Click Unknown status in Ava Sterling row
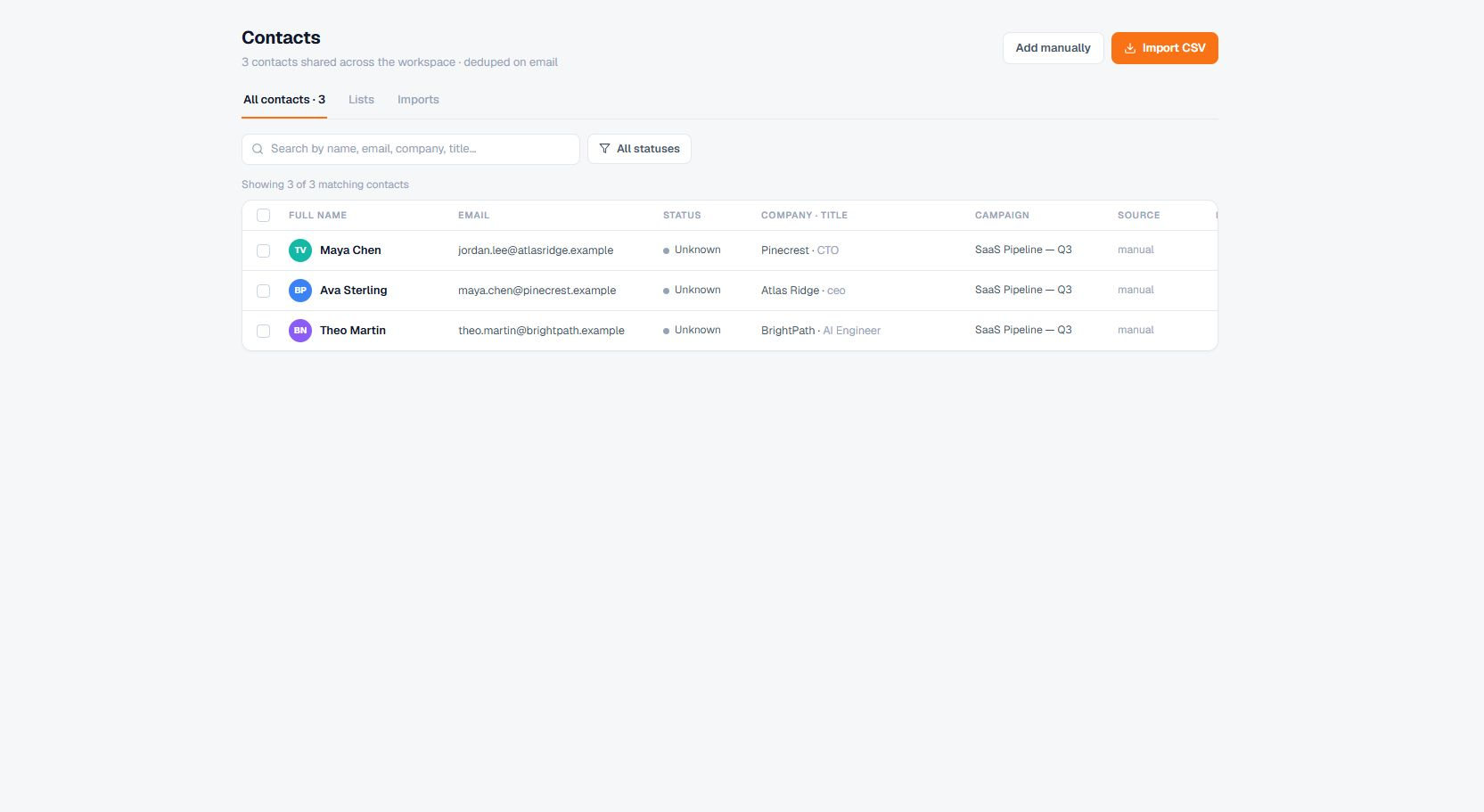Screen dimensions: 1484x812 click(x=692, y=290)
